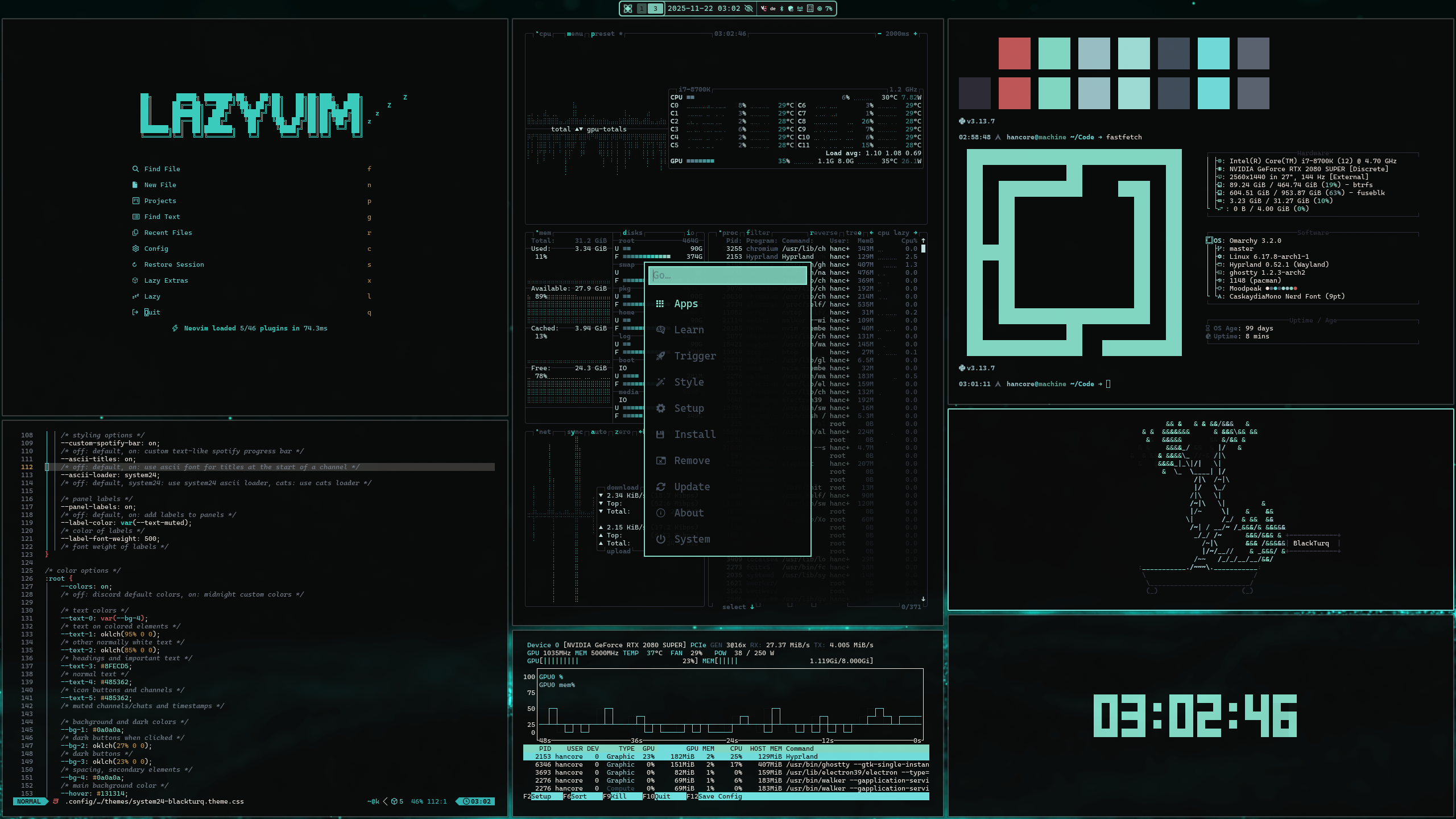Toggle lazy CPU mode in btop proc box

[901, 233]
